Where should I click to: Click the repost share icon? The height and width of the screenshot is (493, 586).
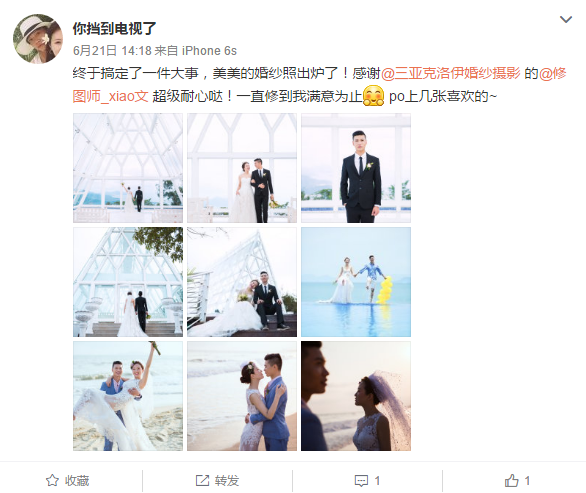tap(202, 480)
